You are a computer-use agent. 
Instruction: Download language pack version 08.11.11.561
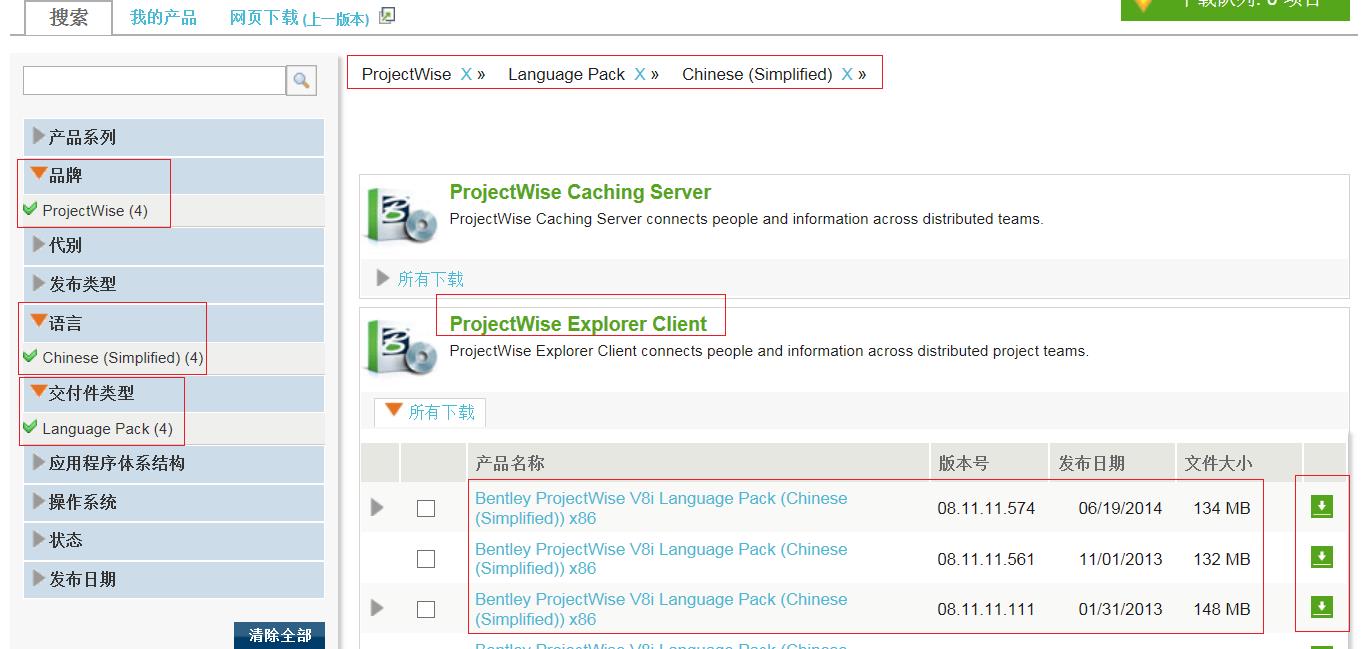pyautogui.click(x=1321, y=557)
